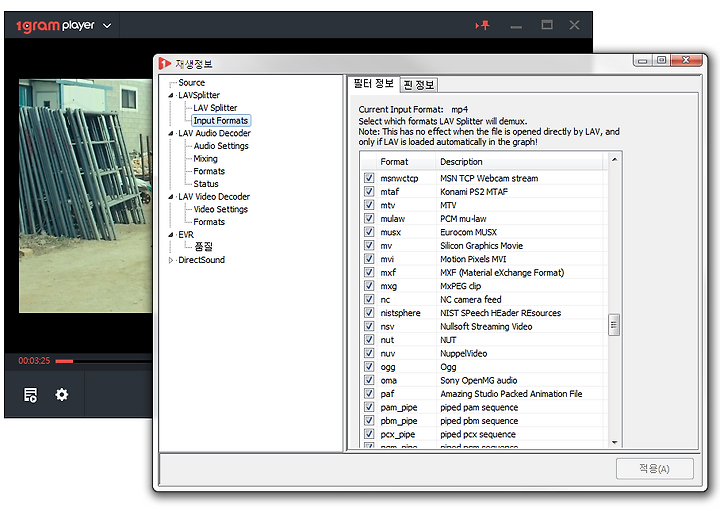
Task: Select the 'NIST SPeech HEader REsources' description
Action: 501,313
